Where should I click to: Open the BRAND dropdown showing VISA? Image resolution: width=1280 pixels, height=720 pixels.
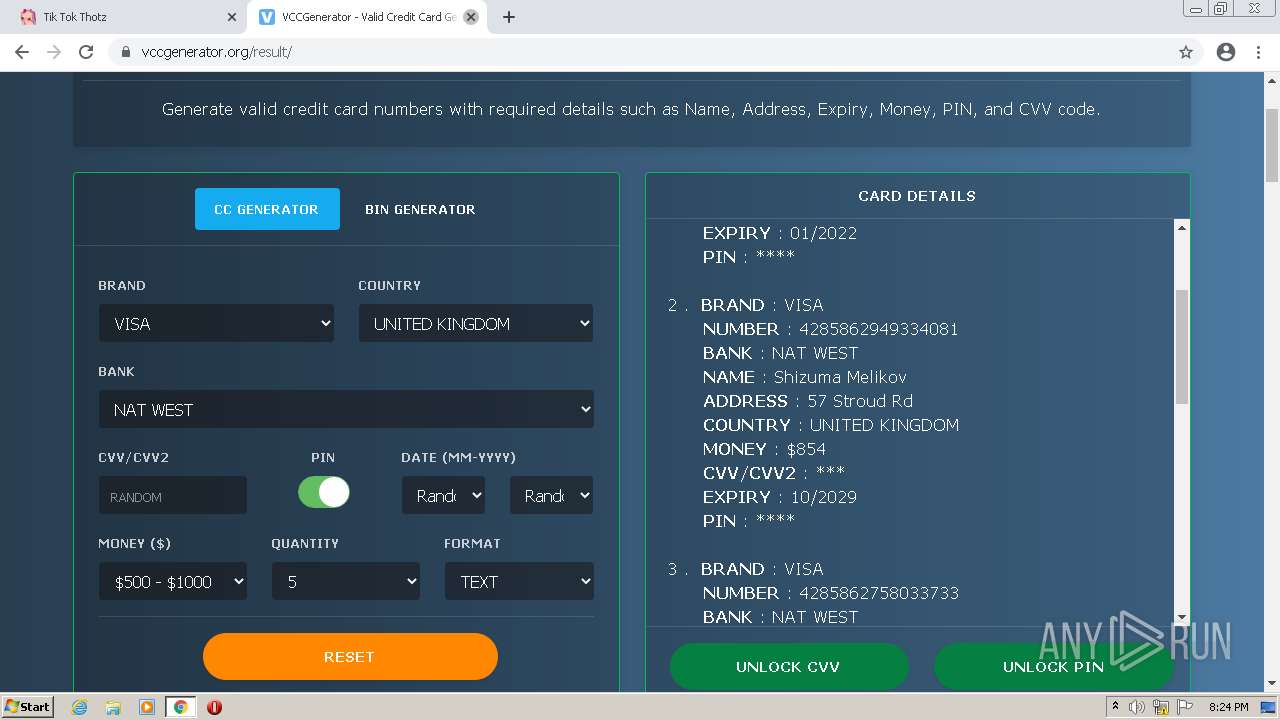pyautogui.click(x=216, y=323)
